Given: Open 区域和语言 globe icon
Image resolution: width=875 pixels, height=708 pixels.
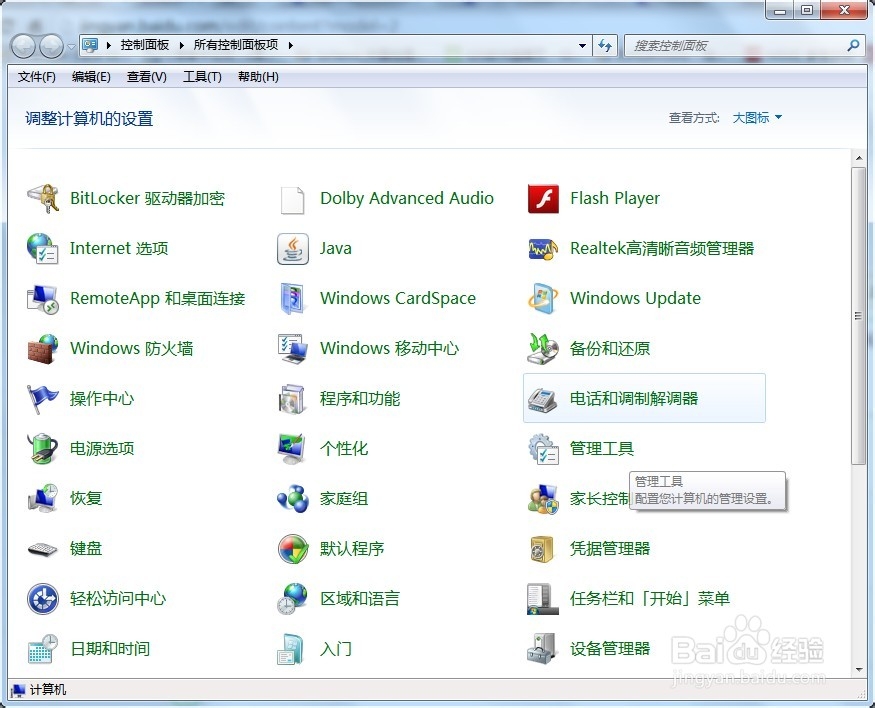Looking at the screenshot, I should pyautogui.click(x=292, y=599).
